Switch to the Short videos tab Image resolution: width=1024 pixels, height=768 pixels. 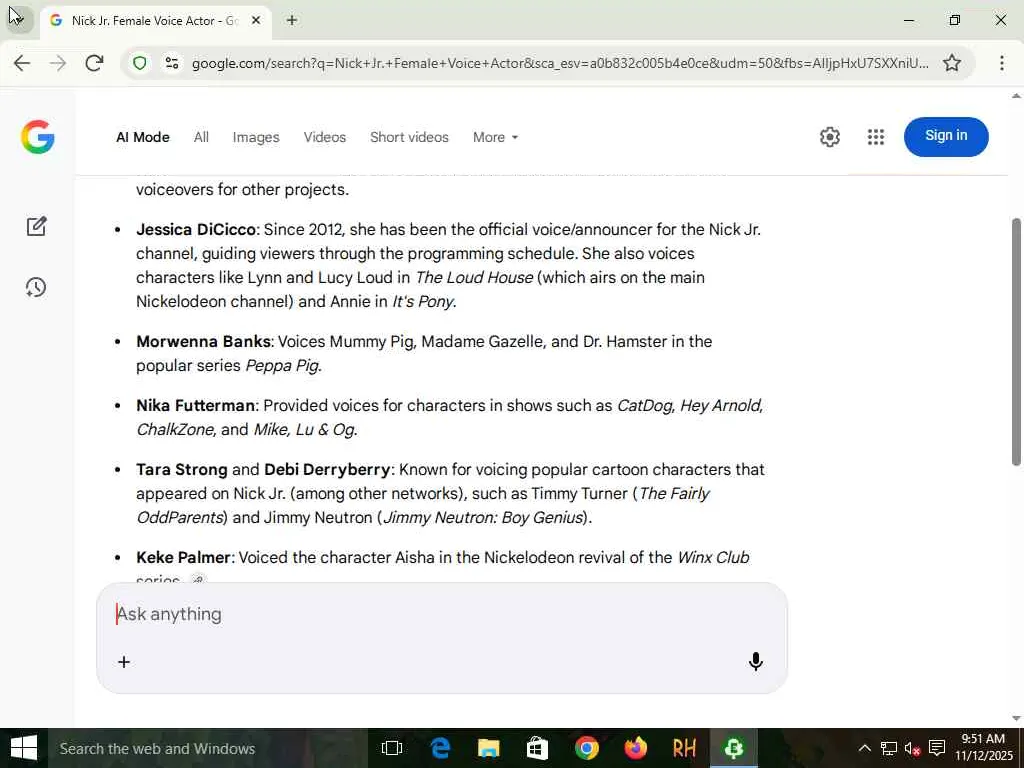pyautogui.click(x=409, y=137)
